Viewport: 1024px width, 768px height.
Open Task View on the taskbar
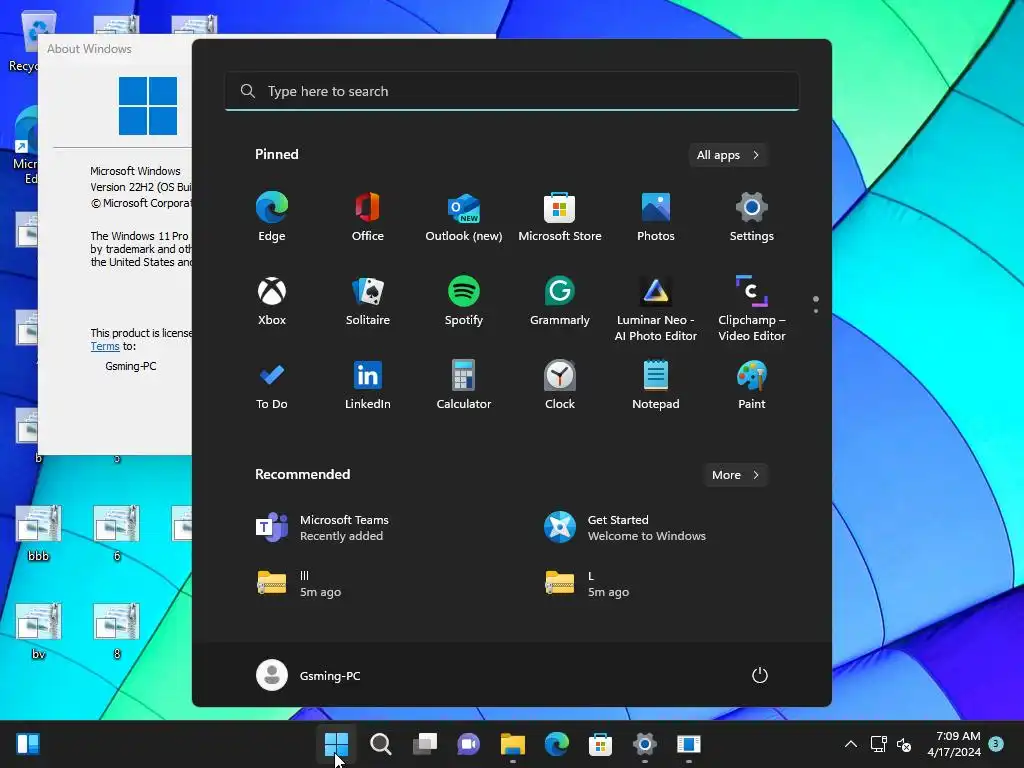[x=424, y=744]
